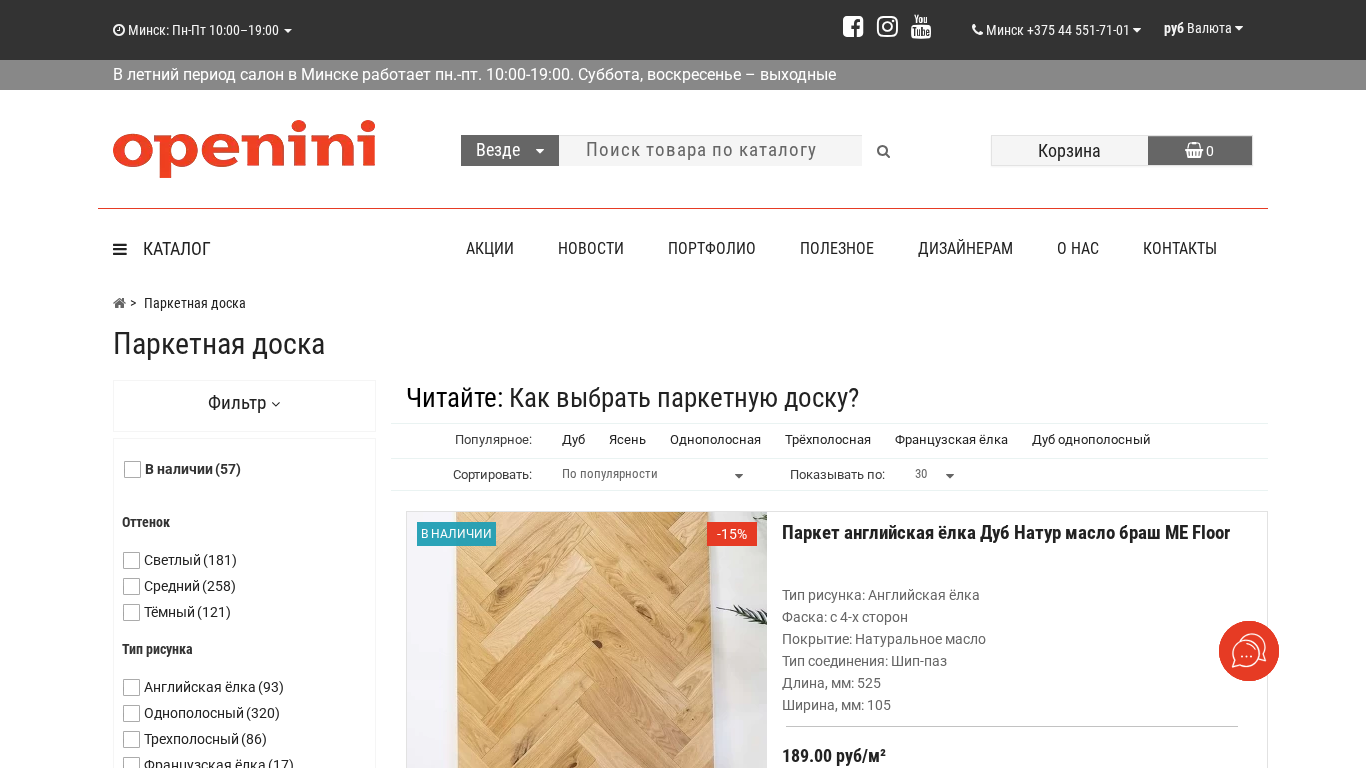
Task: Open the 'О нас' menu item
Action: pyautogui.click(x=1078, y=249)
